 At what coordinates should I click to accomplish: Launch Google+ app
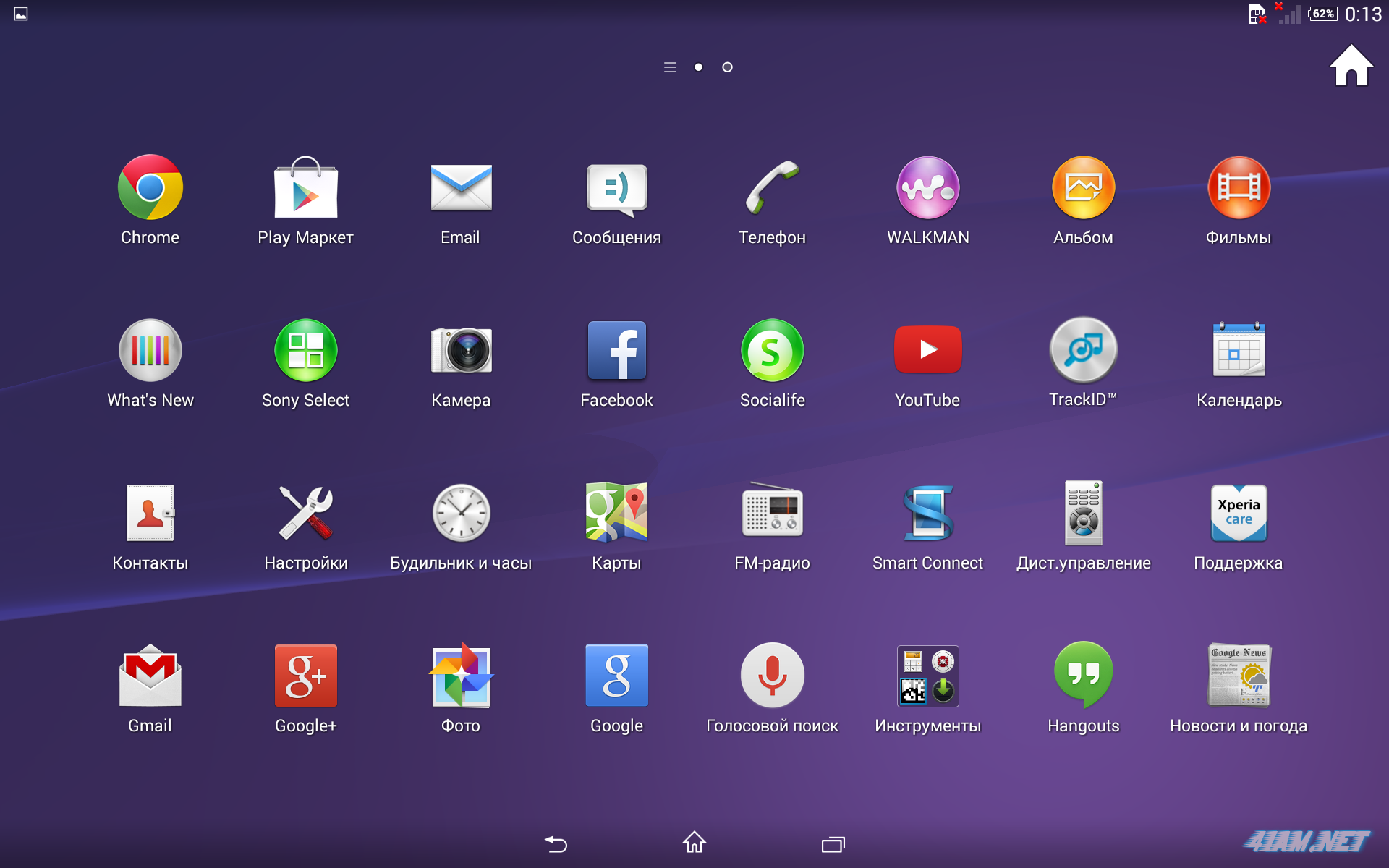click(x=305, y=676)
